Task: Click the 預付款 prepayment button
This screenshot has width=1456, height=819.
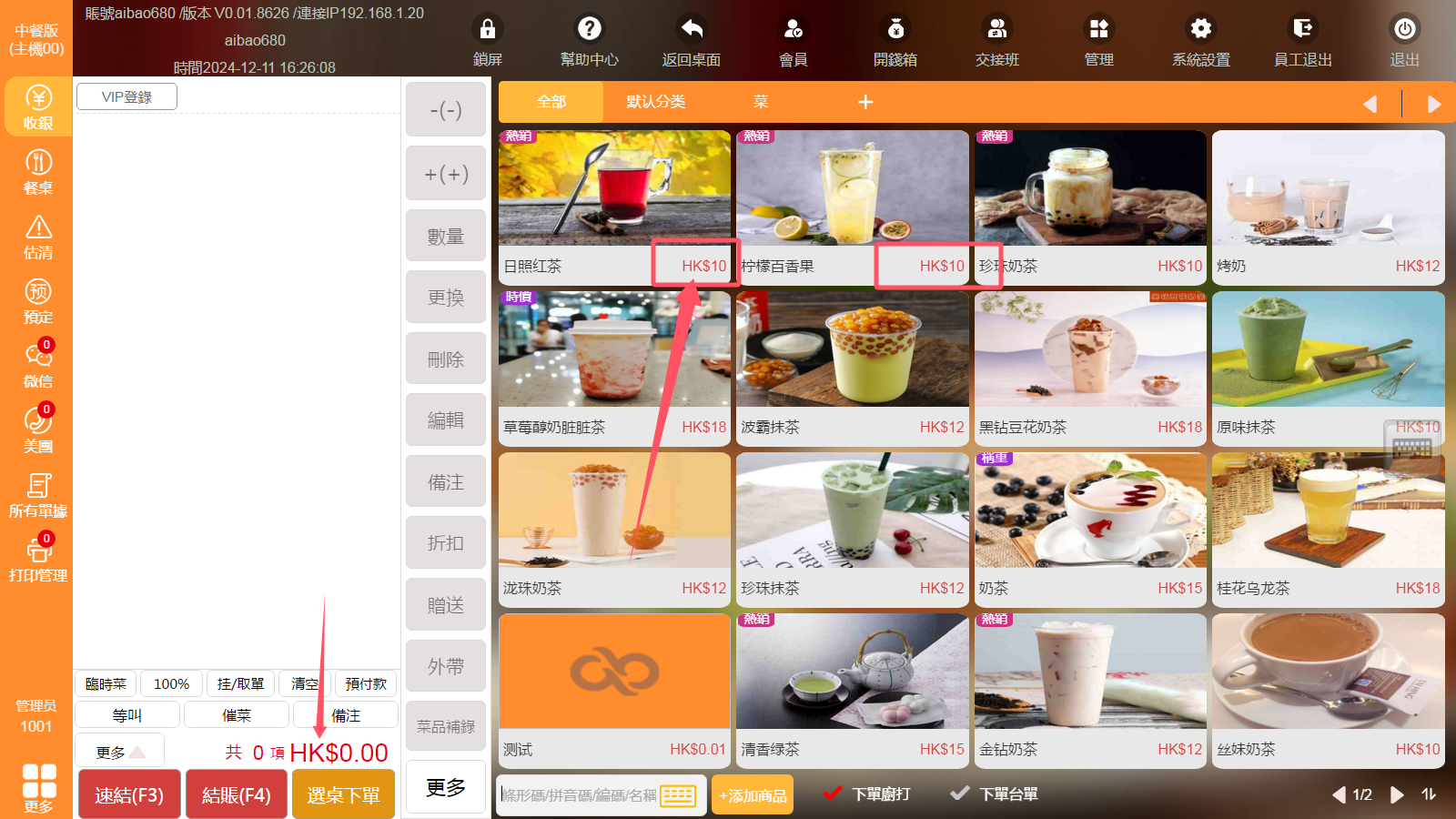Action: (x=367, y=683)
